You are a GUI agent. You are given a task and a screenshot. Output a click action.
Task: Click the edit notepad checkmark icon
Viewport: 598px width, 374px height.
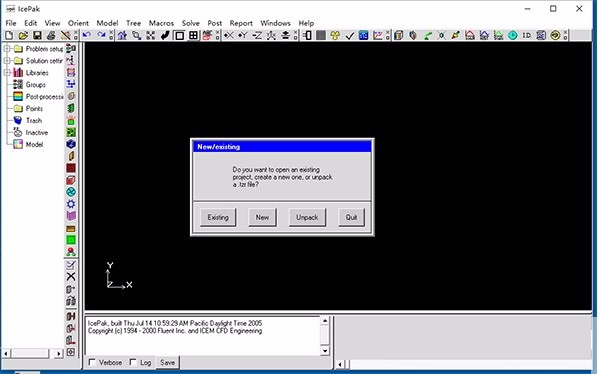click(x=71, y=265)
